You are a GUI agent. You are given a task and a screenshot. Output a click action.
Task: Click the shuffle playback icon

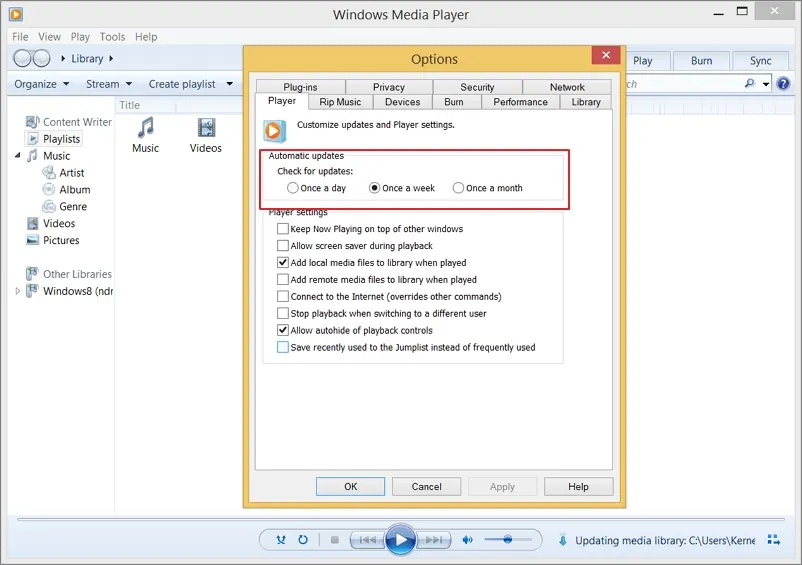coord(281,539)
